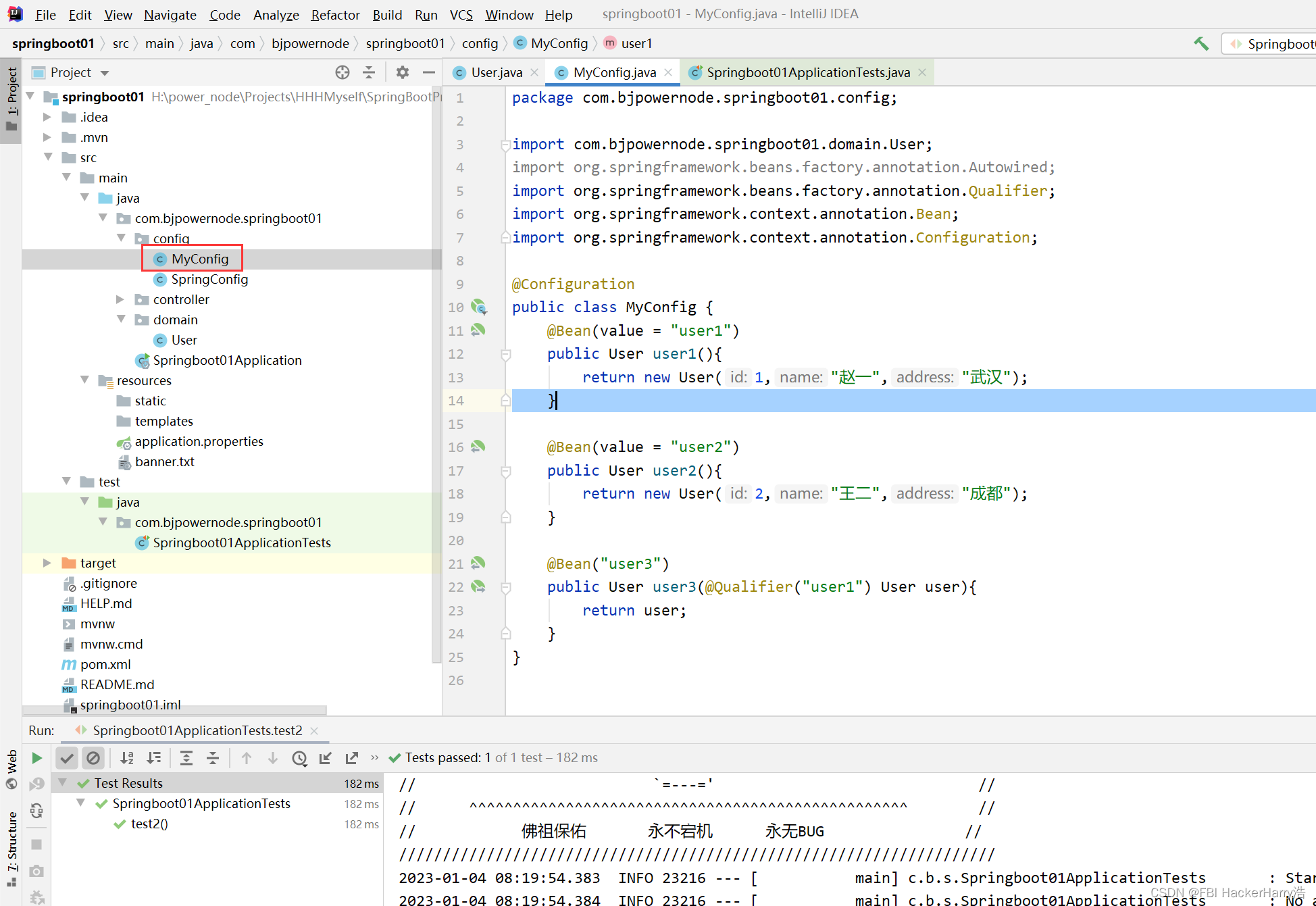Click collapse all icon in Project panel
This screenshot has width=1316, height=906.
(x=369, y=72)
